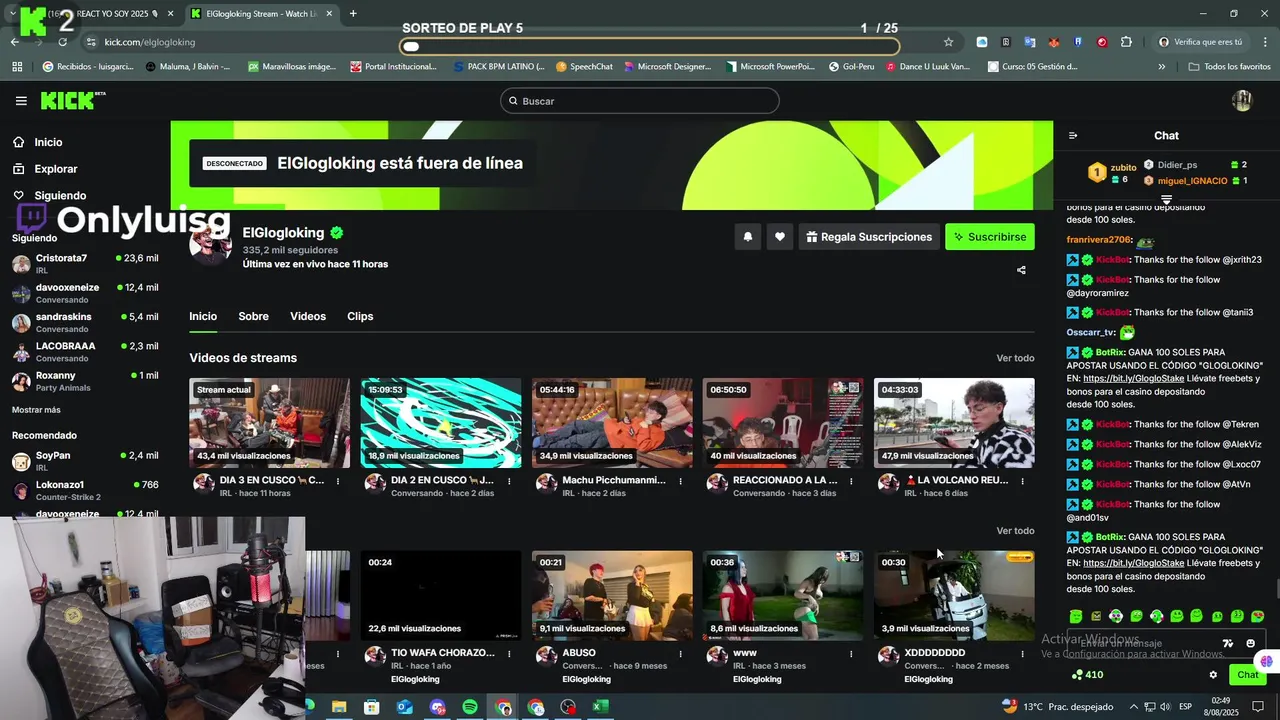This screenshot has width=1280, height=720.
Task: Click the green Chat send button
Action: tap(1247, 675)
